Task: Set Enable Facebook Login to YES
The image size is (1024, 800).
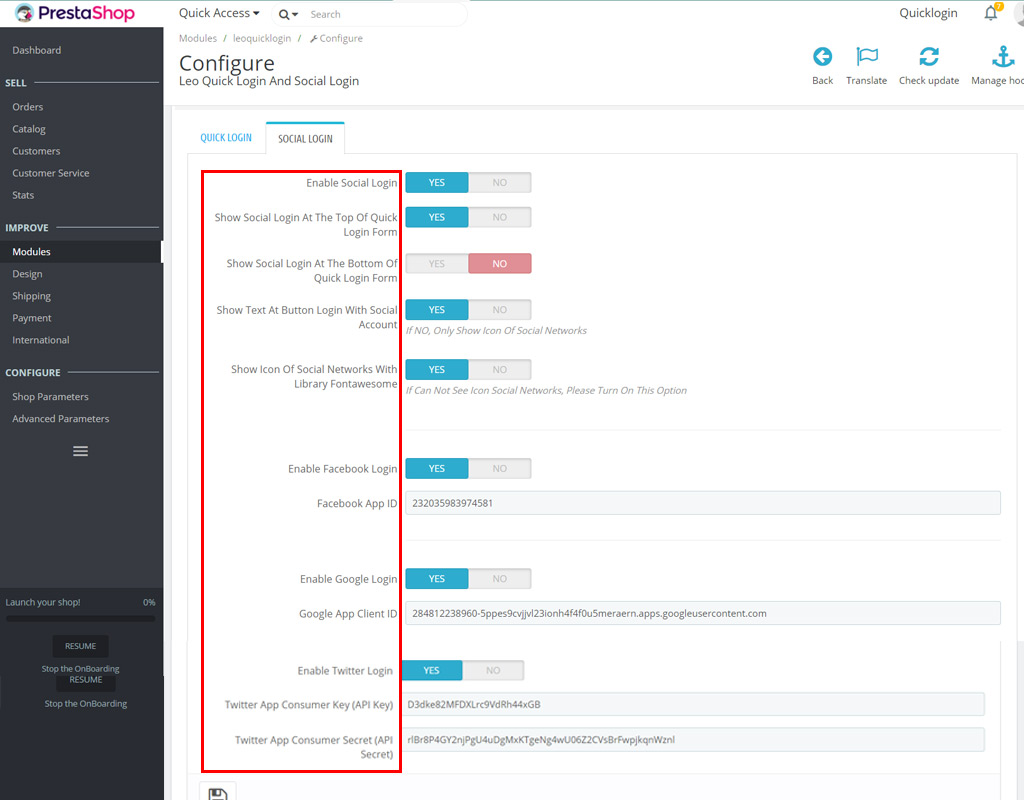Action: pyautogui.click(x=437, y=469)
